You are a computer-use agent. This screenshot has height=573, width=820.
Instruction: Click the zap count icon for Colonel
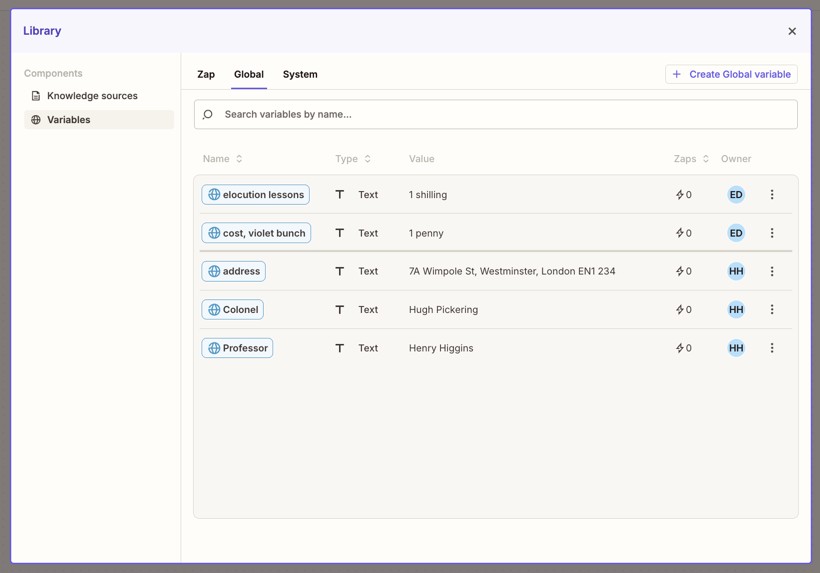click(680, 310)
